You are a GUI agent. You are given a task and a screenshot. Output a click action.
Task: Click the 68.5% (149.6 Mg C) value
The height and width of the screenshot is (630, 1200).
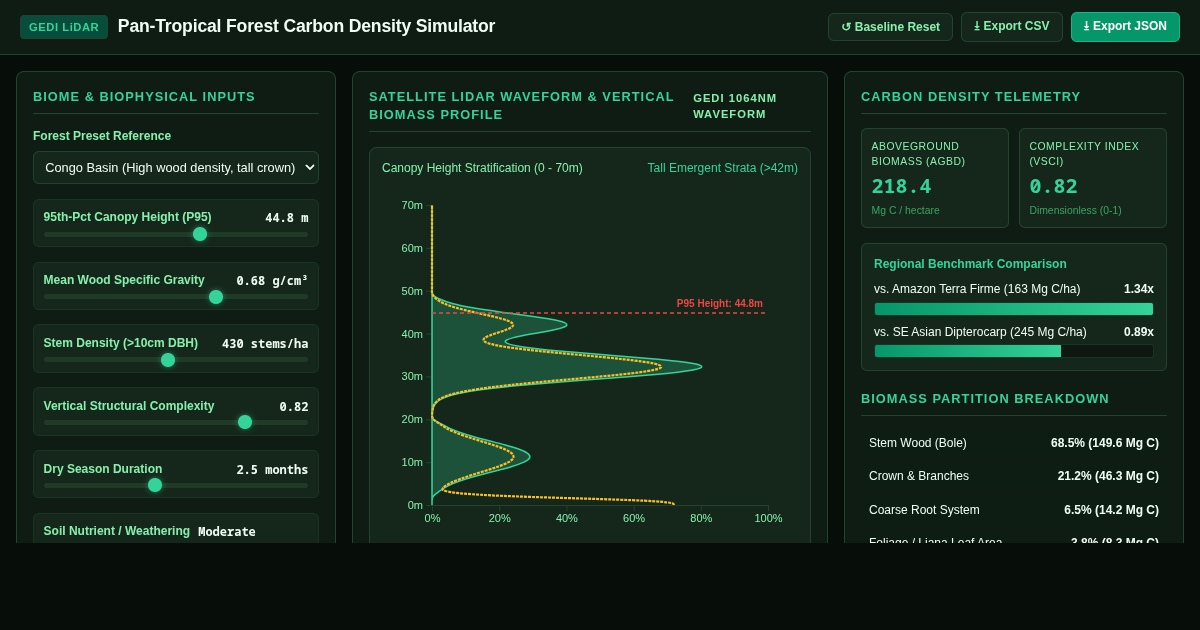coord(1105,443)
